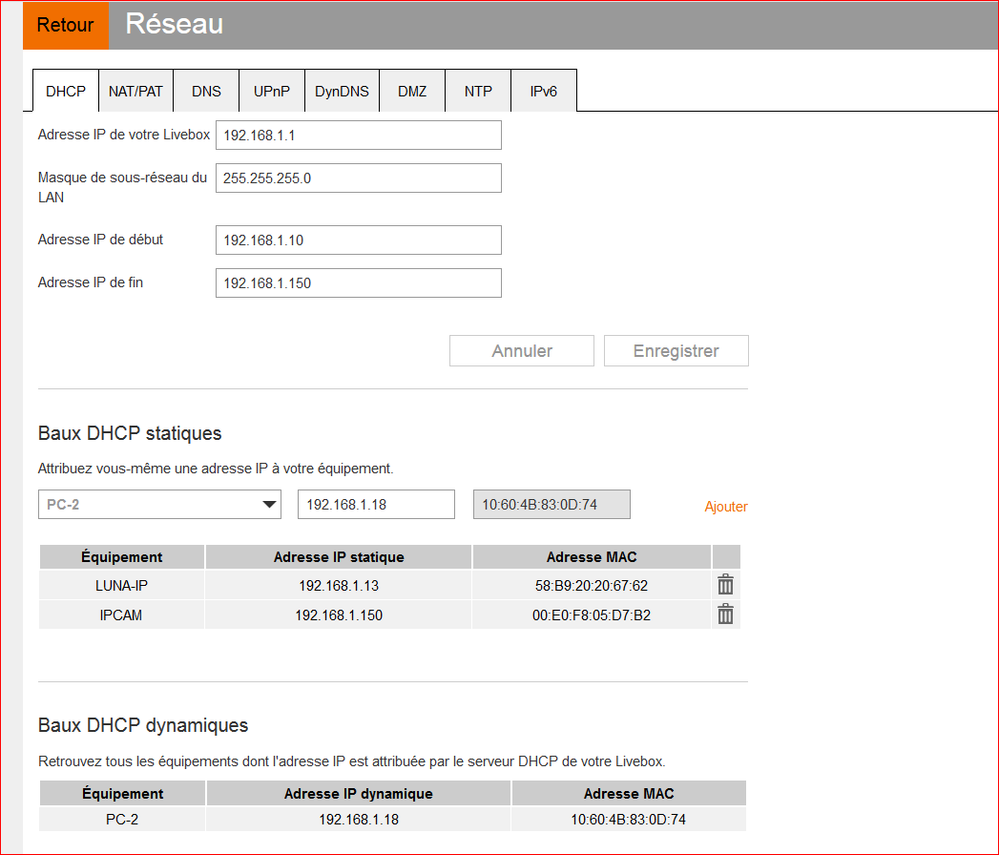The image size is (999, 855).
Task: Open the DNS tab
Action: pos(205,91)
